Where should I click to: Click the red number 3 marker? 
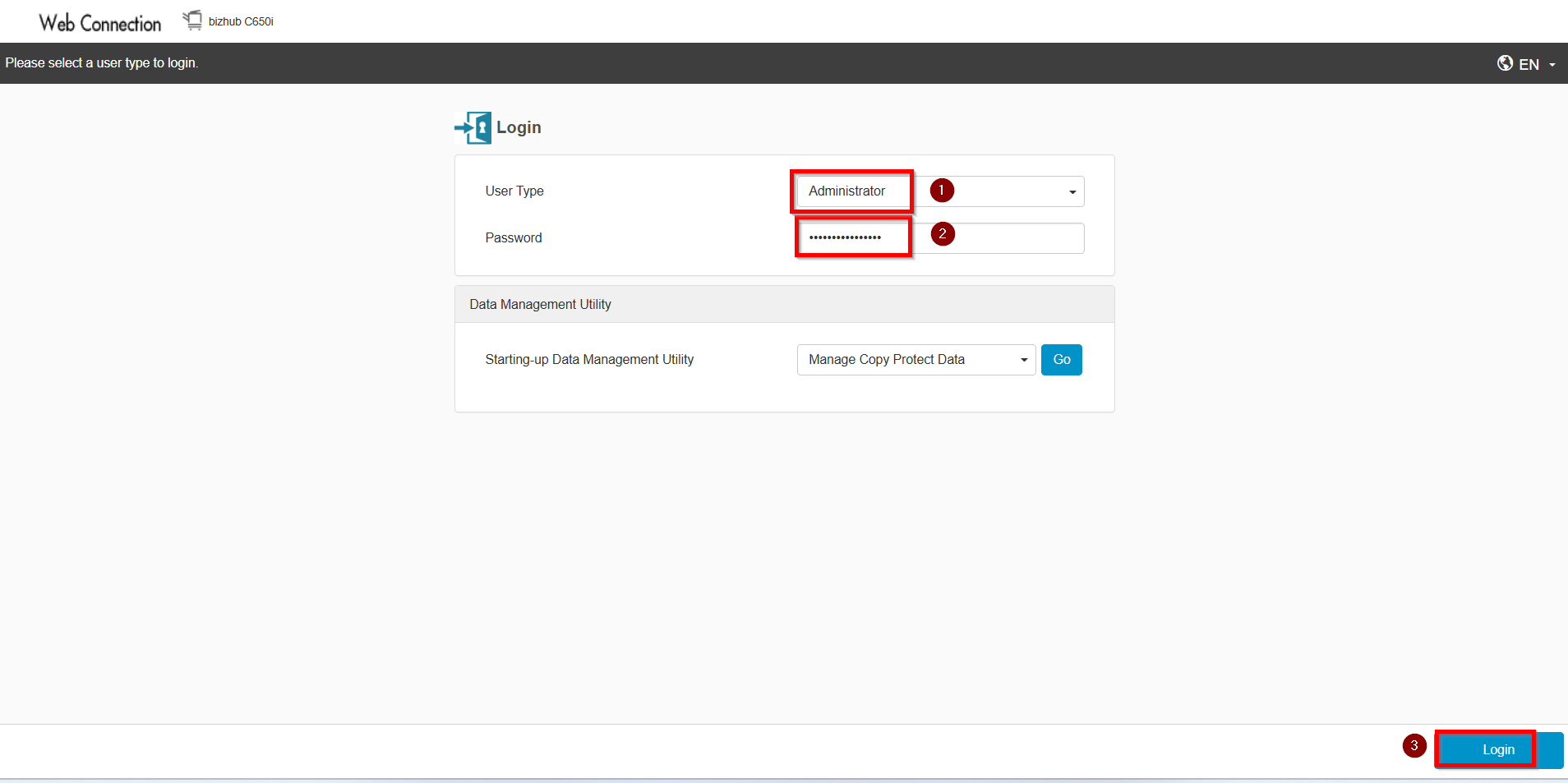[1414, 746]
